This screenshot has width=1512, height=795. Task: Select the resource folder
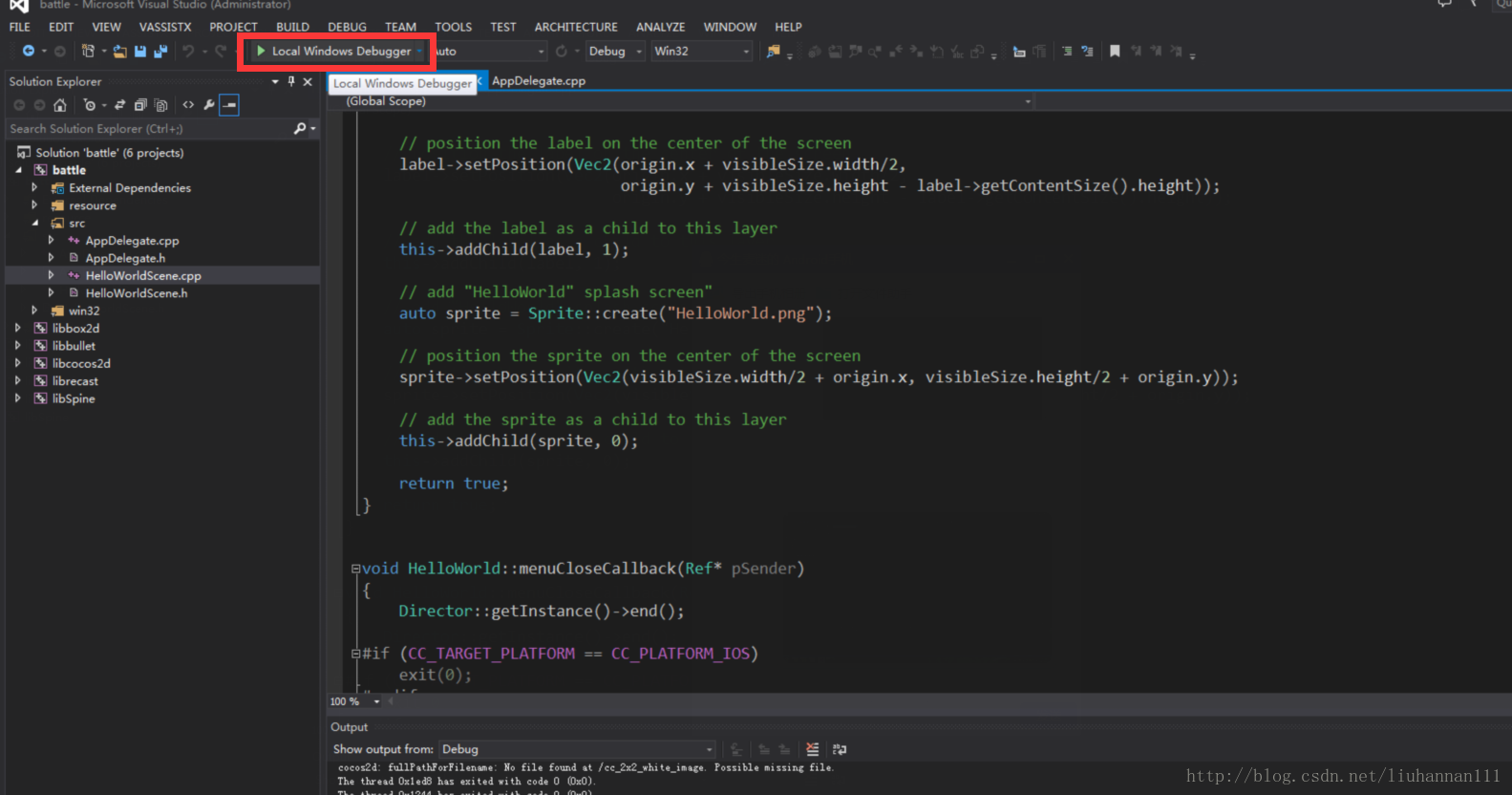[x=93, y=205]
